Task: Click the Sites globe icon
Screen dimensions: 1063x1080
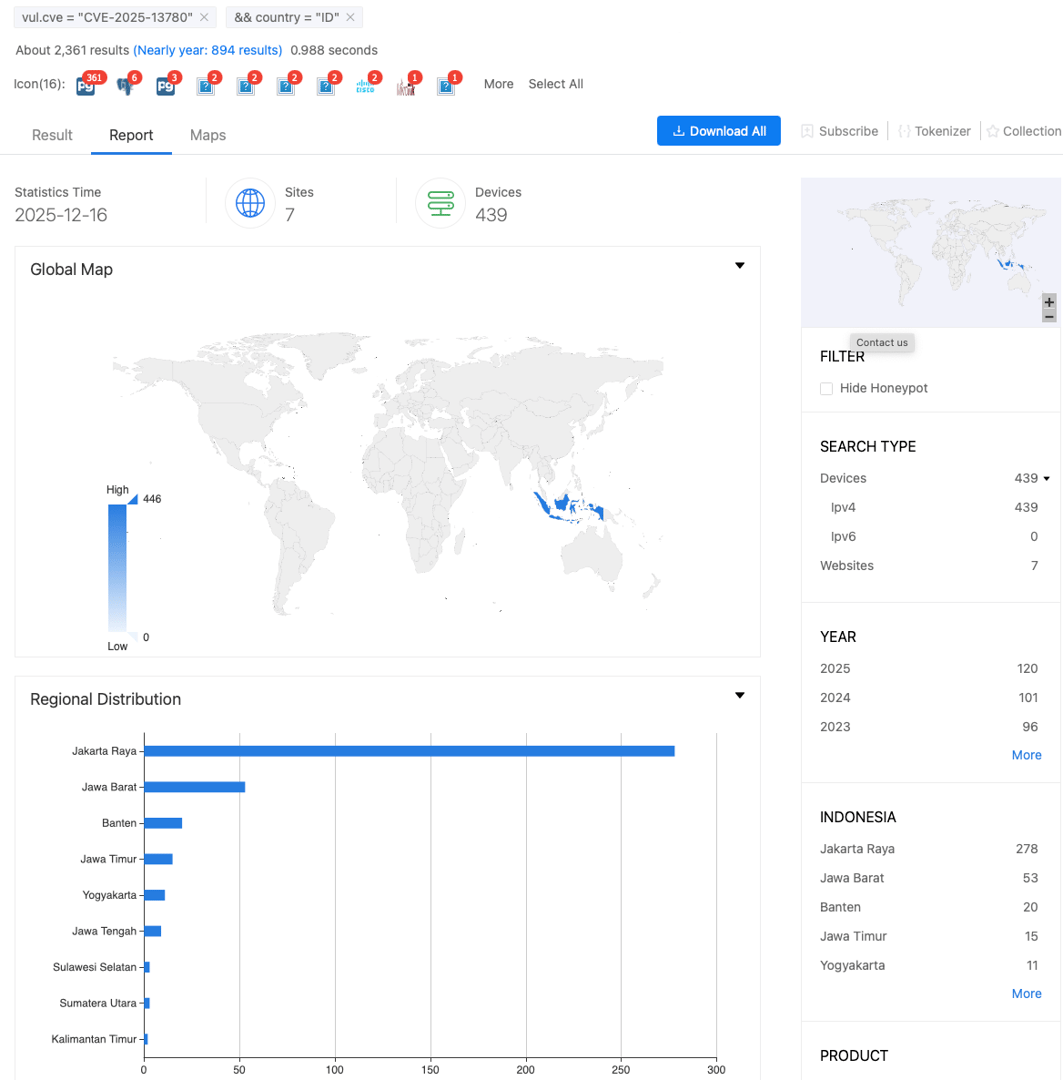Action: [x=250, y=203]
